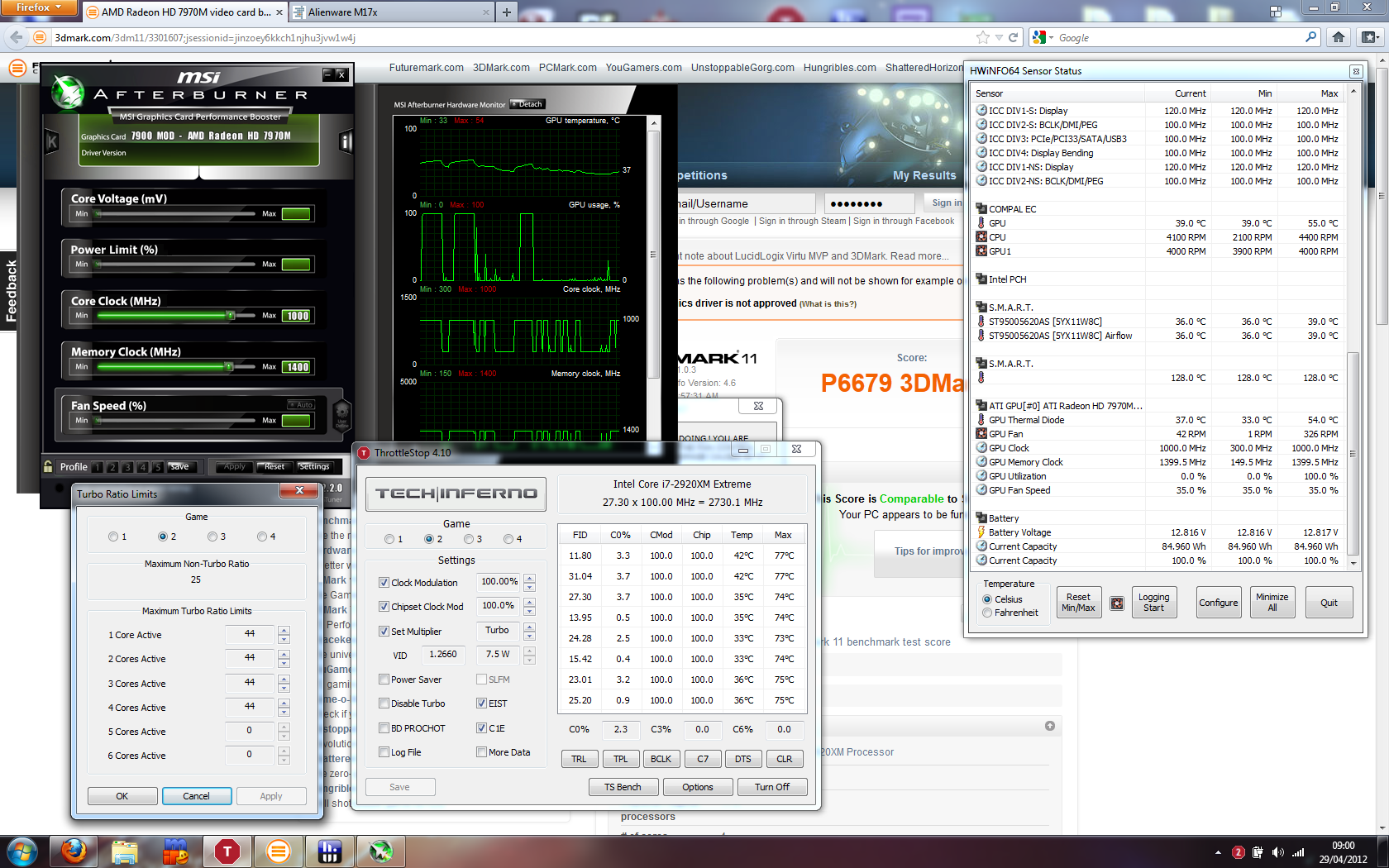Viewport: 1389px width, 868px height.
Task: Reload the page in Firefox
Action: pos(1013,37)
